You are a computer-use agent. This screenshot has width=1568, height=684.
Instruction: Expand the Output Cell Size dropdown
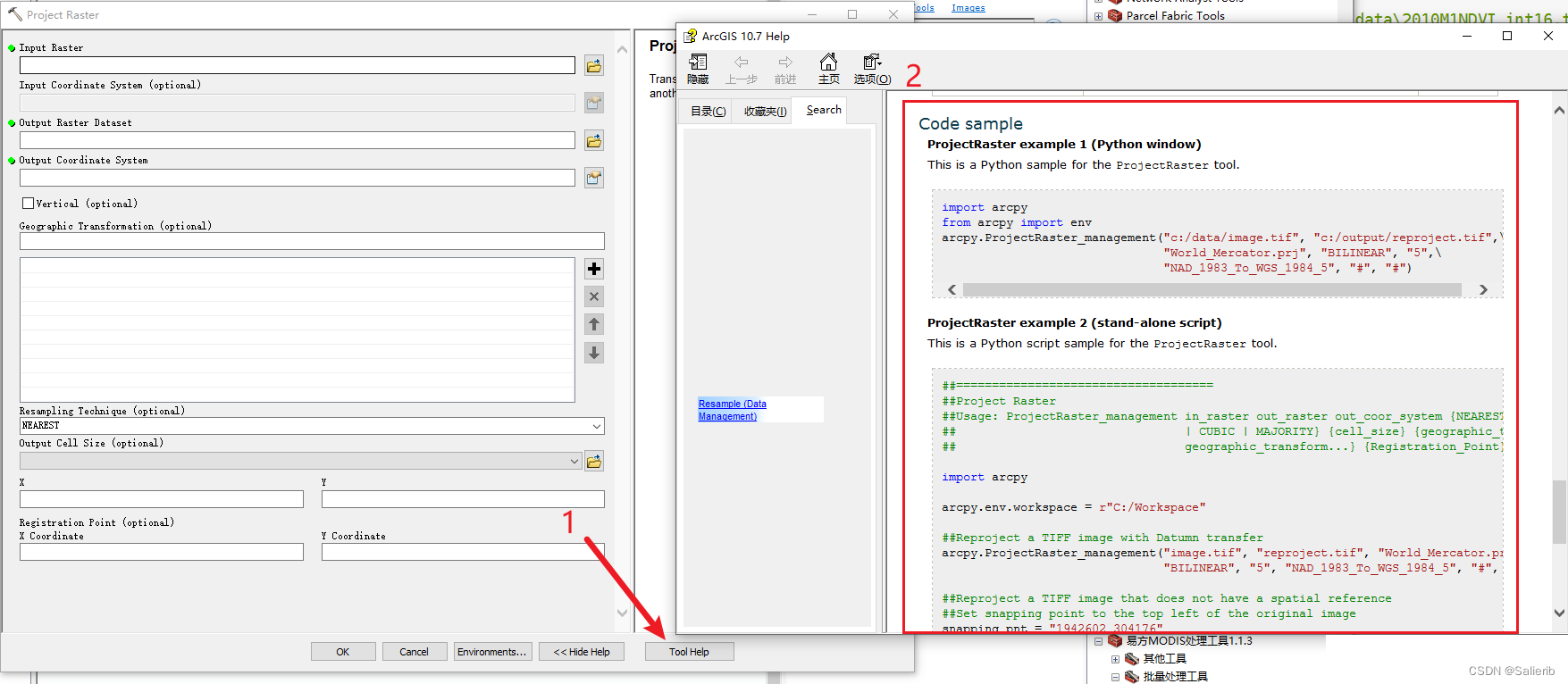574,461
